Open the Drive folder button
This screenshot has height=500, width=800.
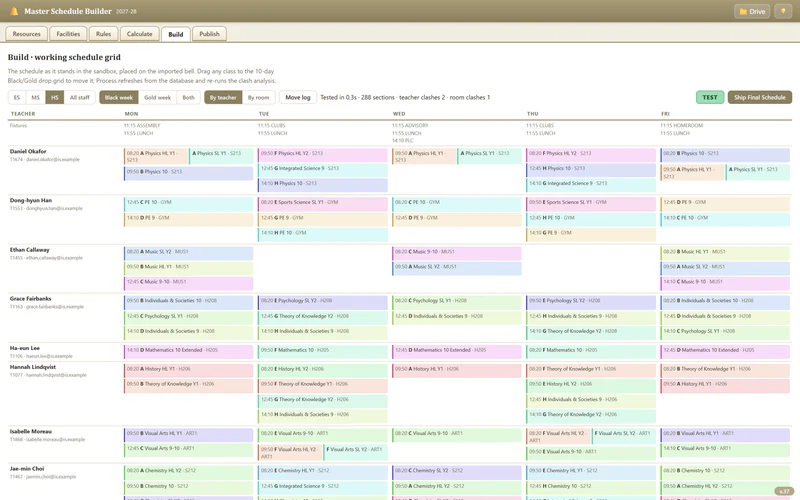(x=752, y=11)
